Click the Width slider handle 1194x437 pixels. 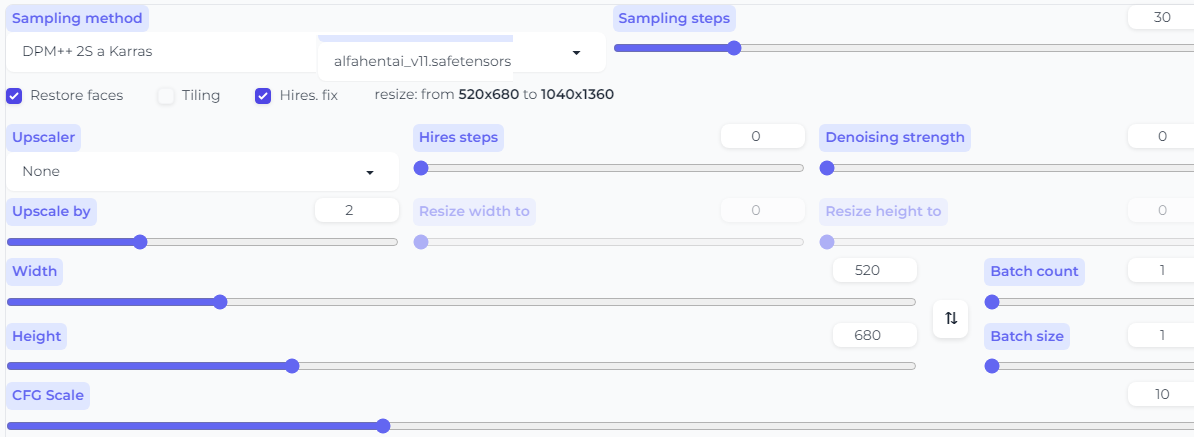[220, 302]
